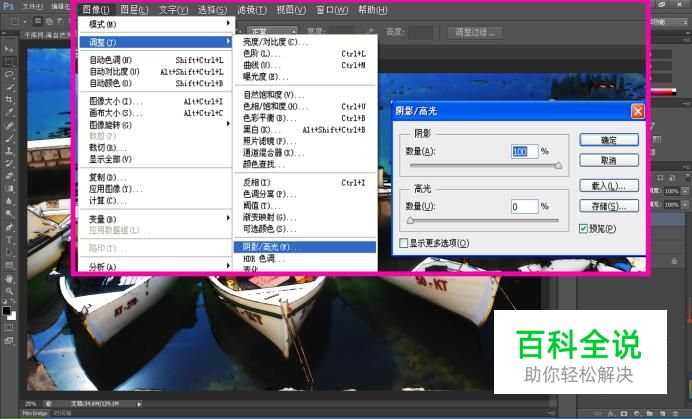Open the 窗口(W) menu
The height and width of the screenshot is (419, 692).
332,9
